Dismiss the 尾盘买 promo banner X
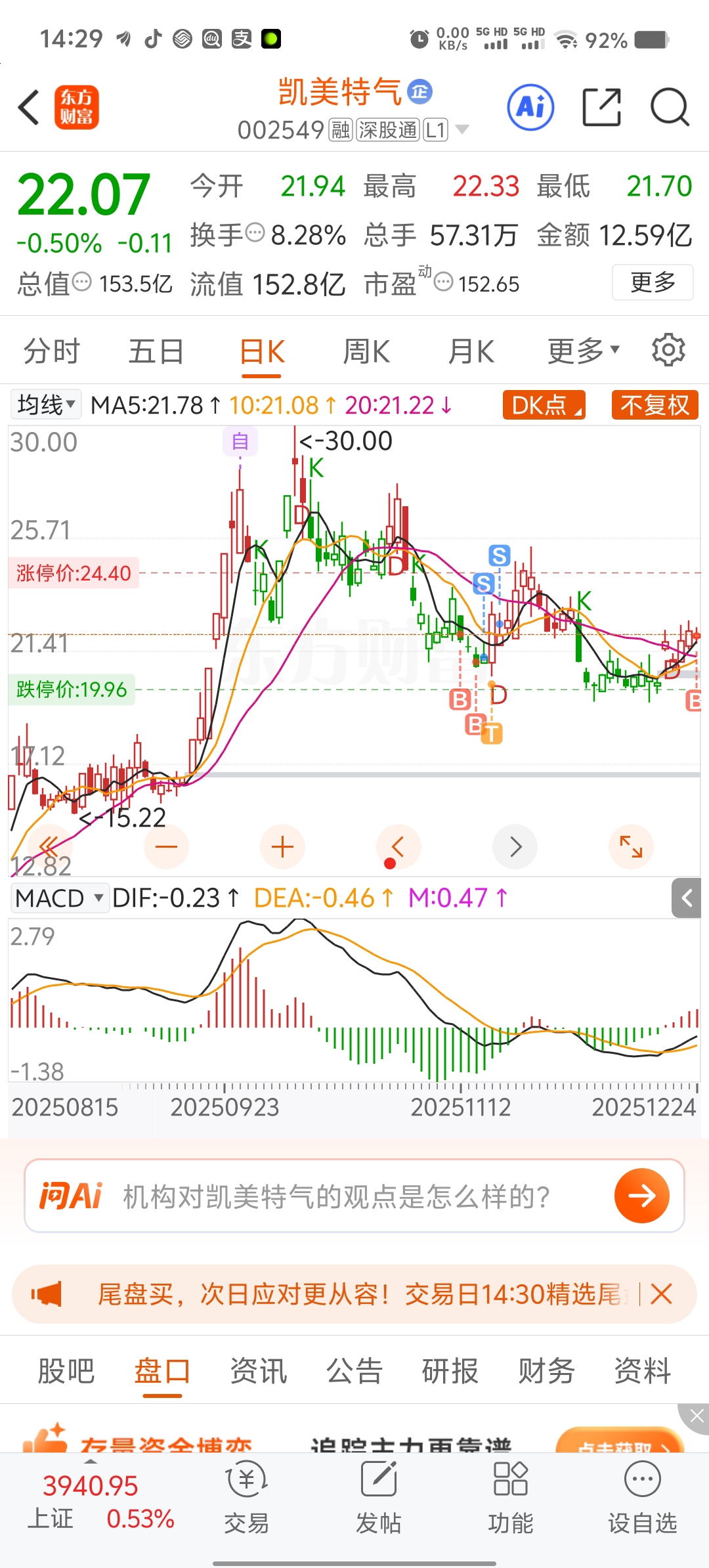709x1568 pixels. [661, 1294]
